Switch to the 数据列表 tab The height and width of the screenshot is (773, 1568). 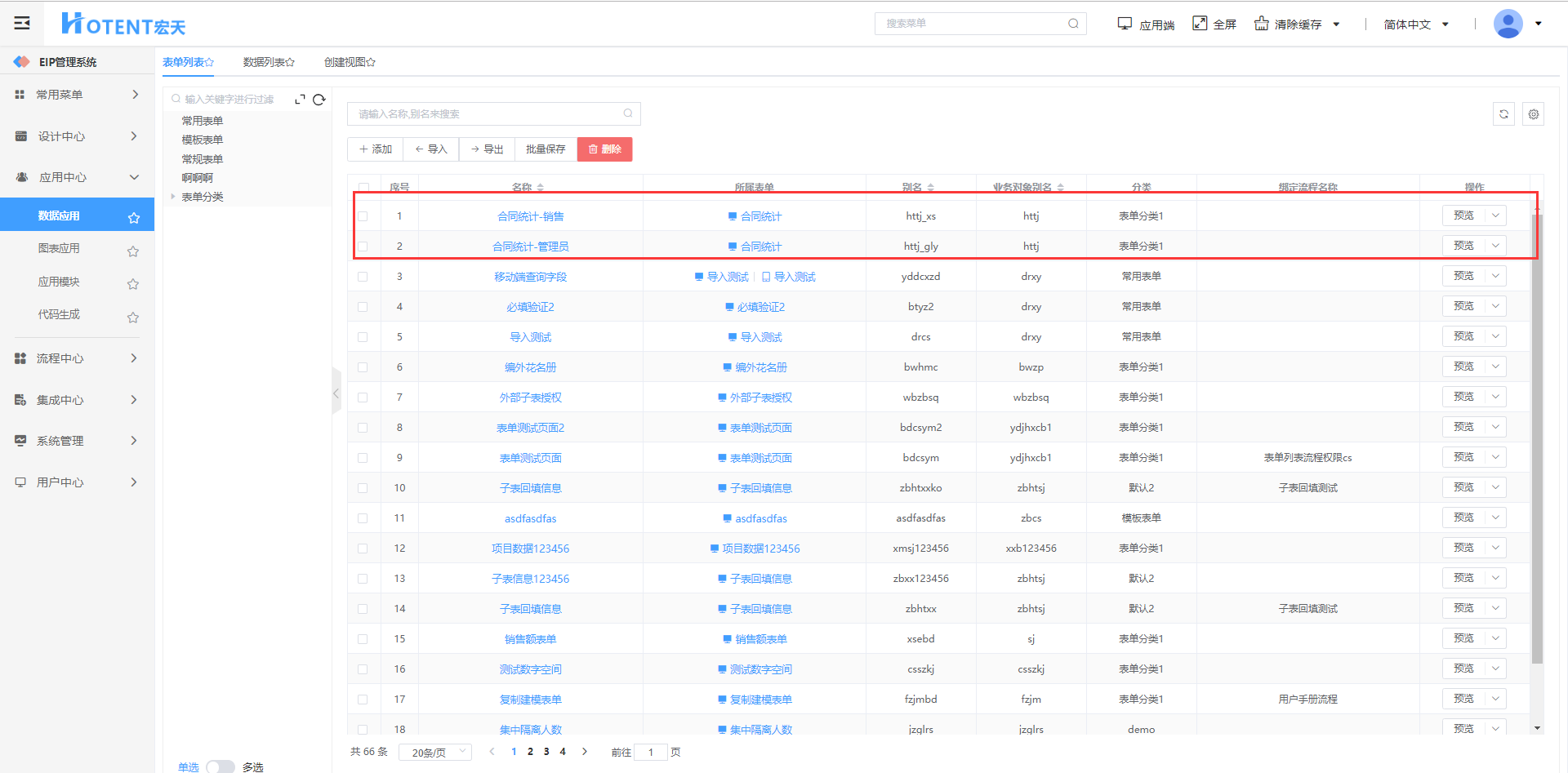[x=268, y=62]
